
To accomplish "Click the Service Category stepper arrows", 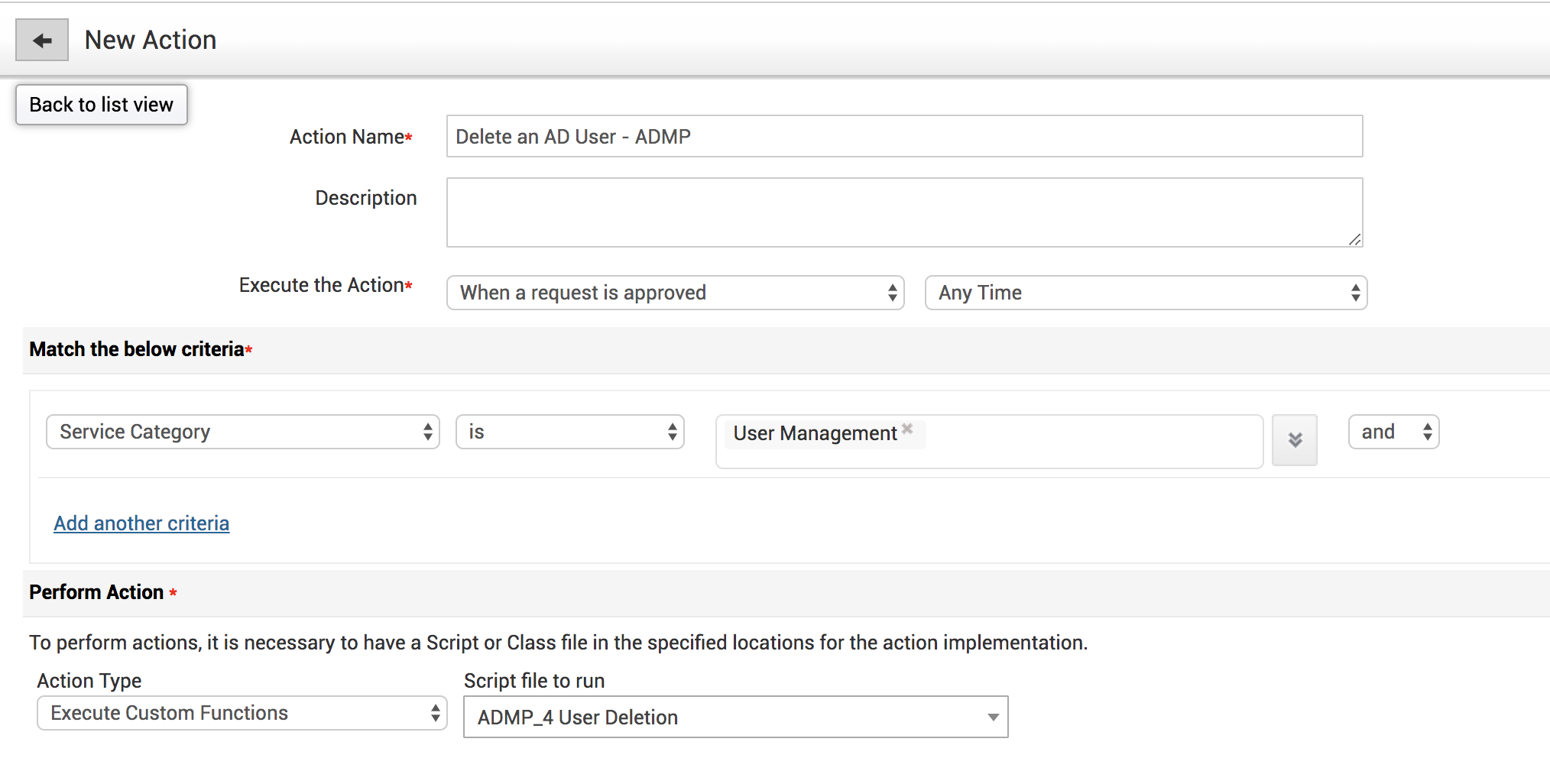I will coord(427,432).
